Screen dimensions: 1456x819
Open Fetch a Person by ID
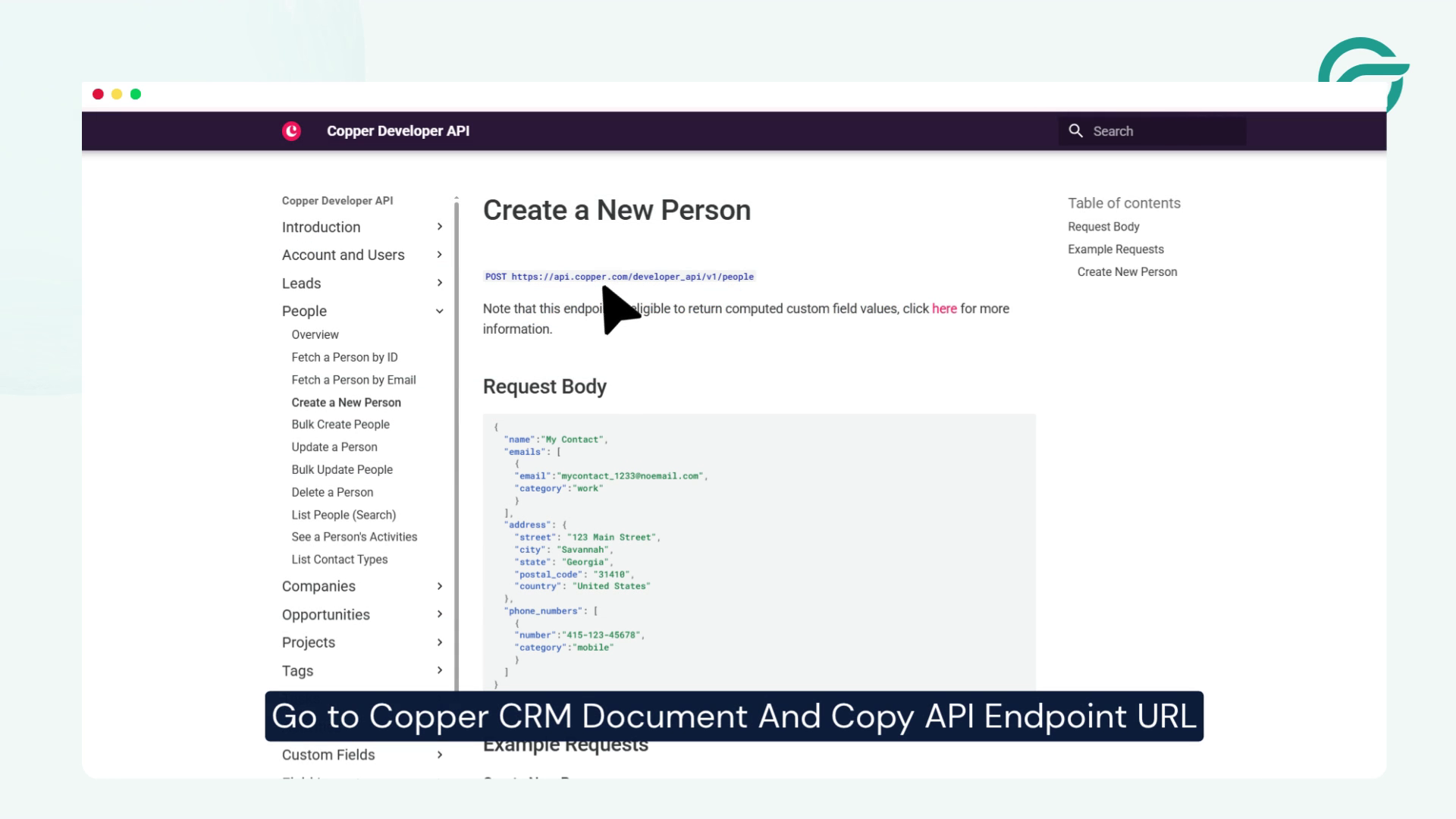344,357
